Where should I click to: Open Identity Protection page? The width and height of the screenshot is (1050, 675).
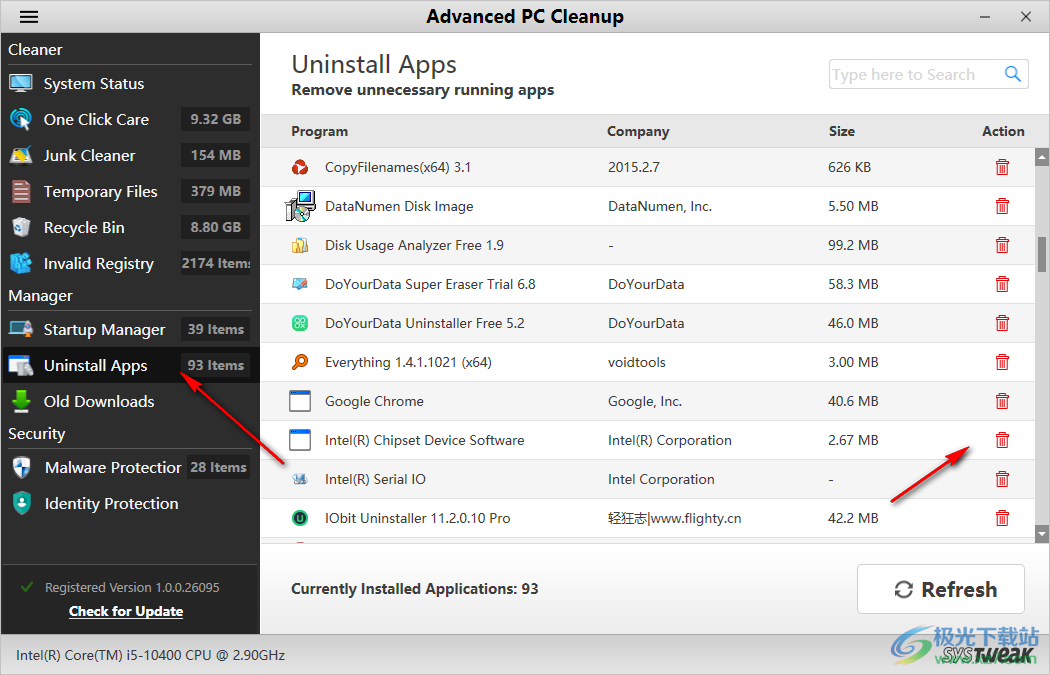point(111,504)
